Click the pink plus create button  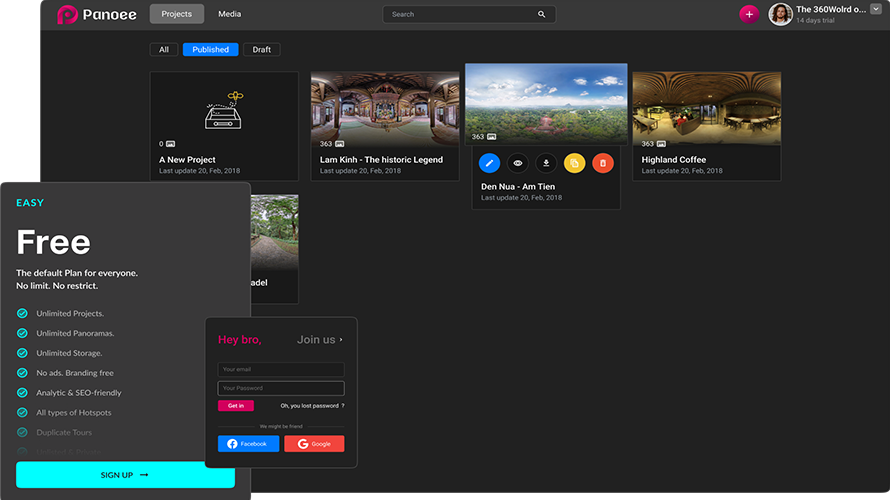pos(748,14)
